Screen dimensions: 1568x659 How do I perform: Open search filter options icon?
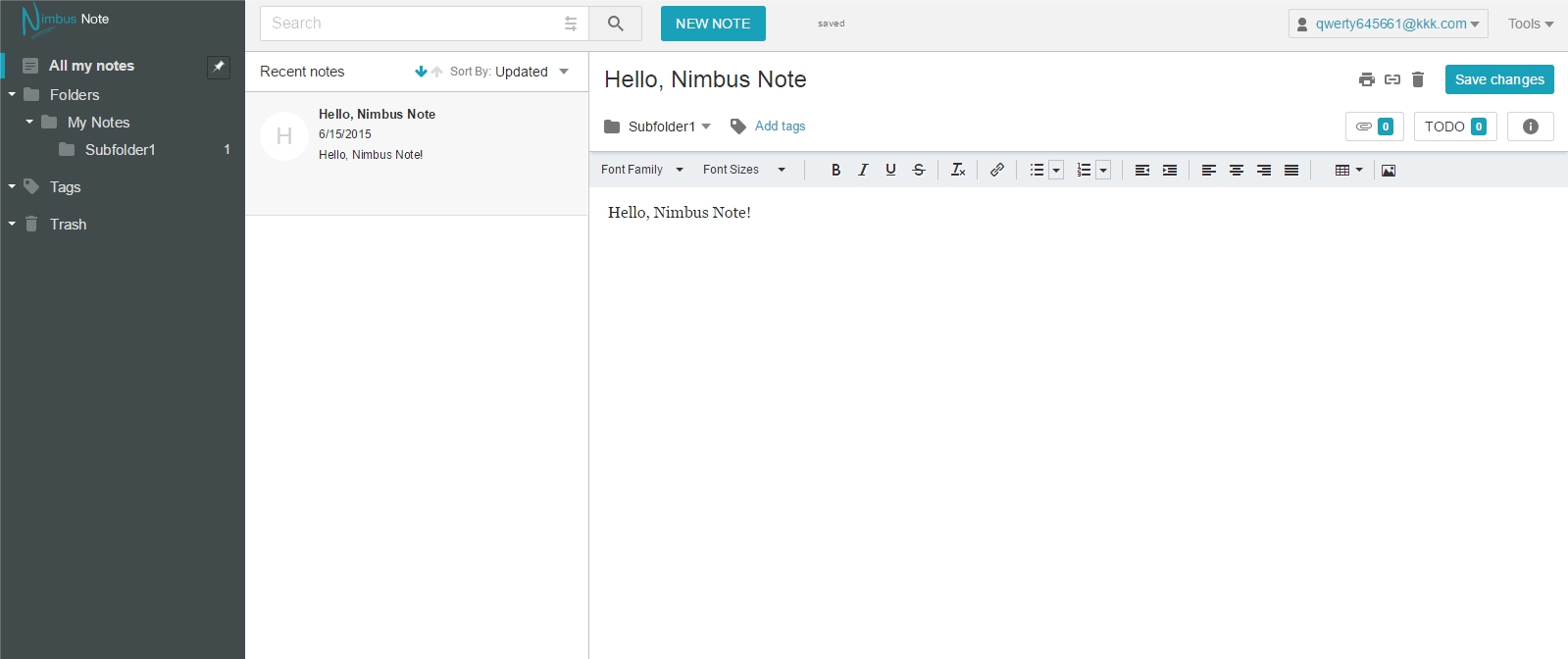(x=571, y=24)
